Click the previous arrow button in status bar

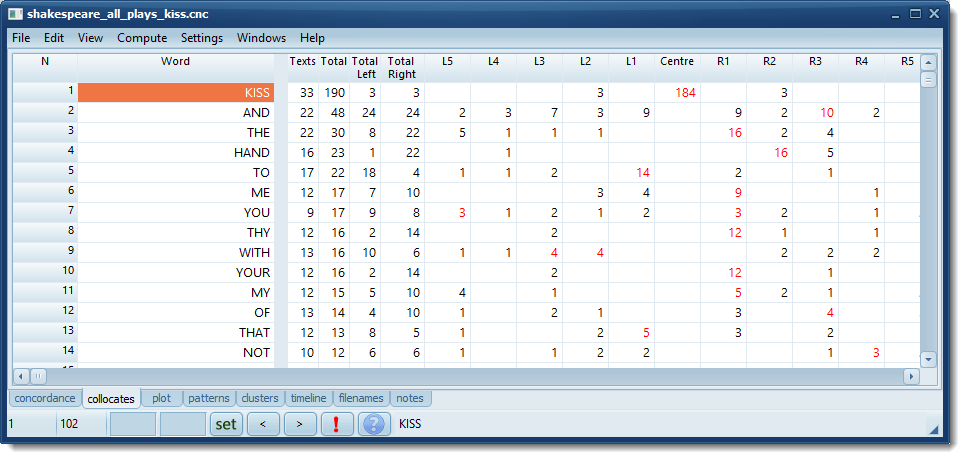[x=263, y=424]
